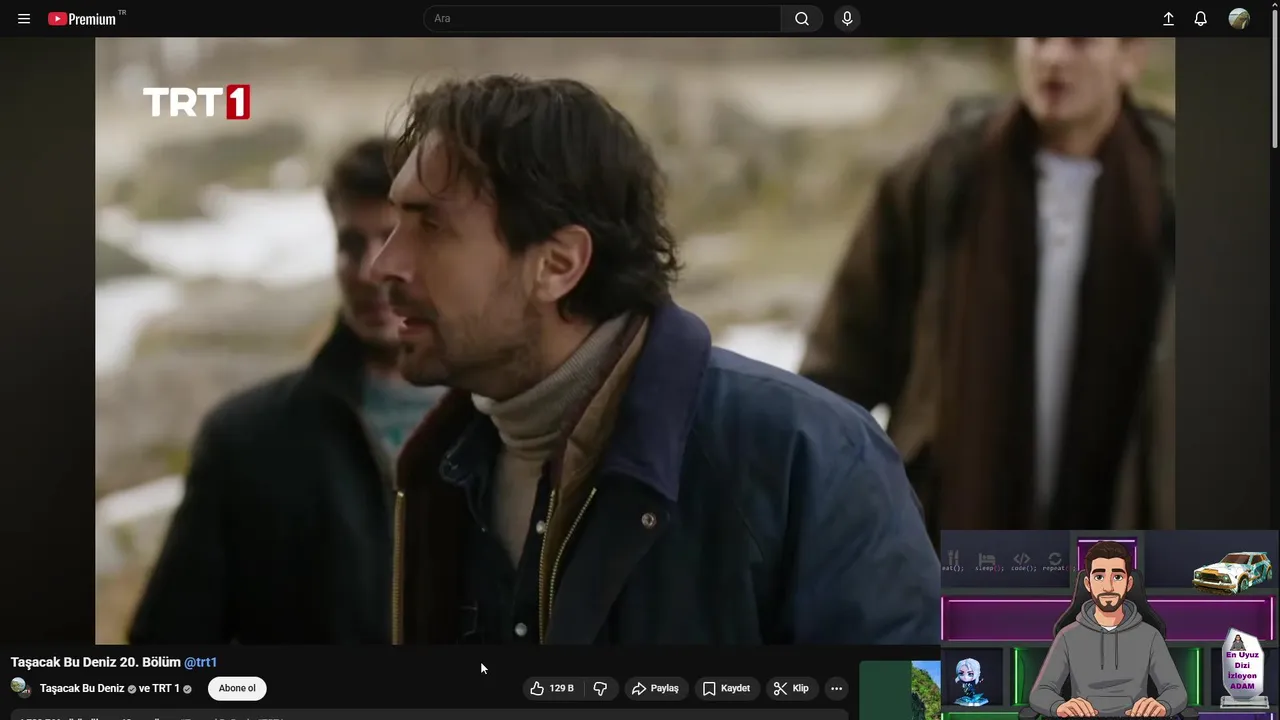Open the recommended video thumbnail

tap(900, 690)
